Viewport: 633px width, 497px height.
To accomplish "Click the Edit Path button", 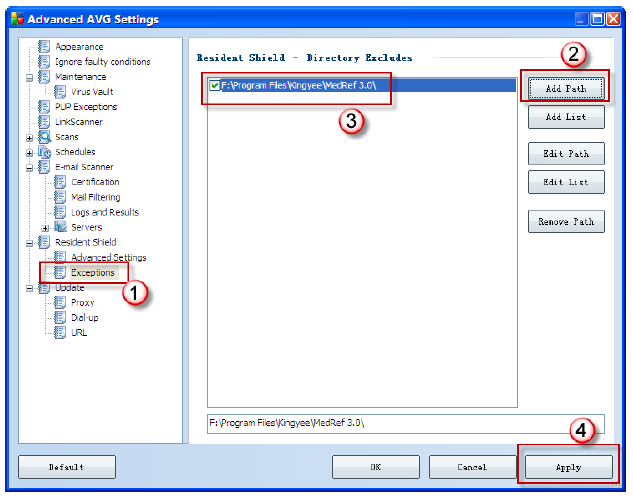I will pos(566,153).
